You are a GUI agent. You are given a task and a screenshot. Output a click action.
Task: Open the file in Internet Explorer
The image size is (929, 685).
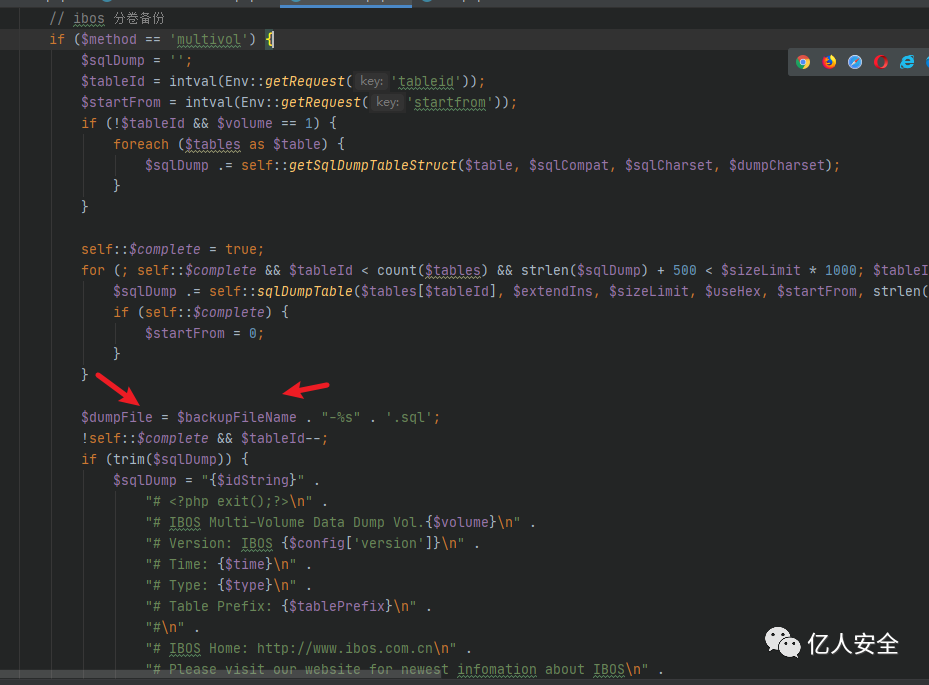click(x=907, y=62)
